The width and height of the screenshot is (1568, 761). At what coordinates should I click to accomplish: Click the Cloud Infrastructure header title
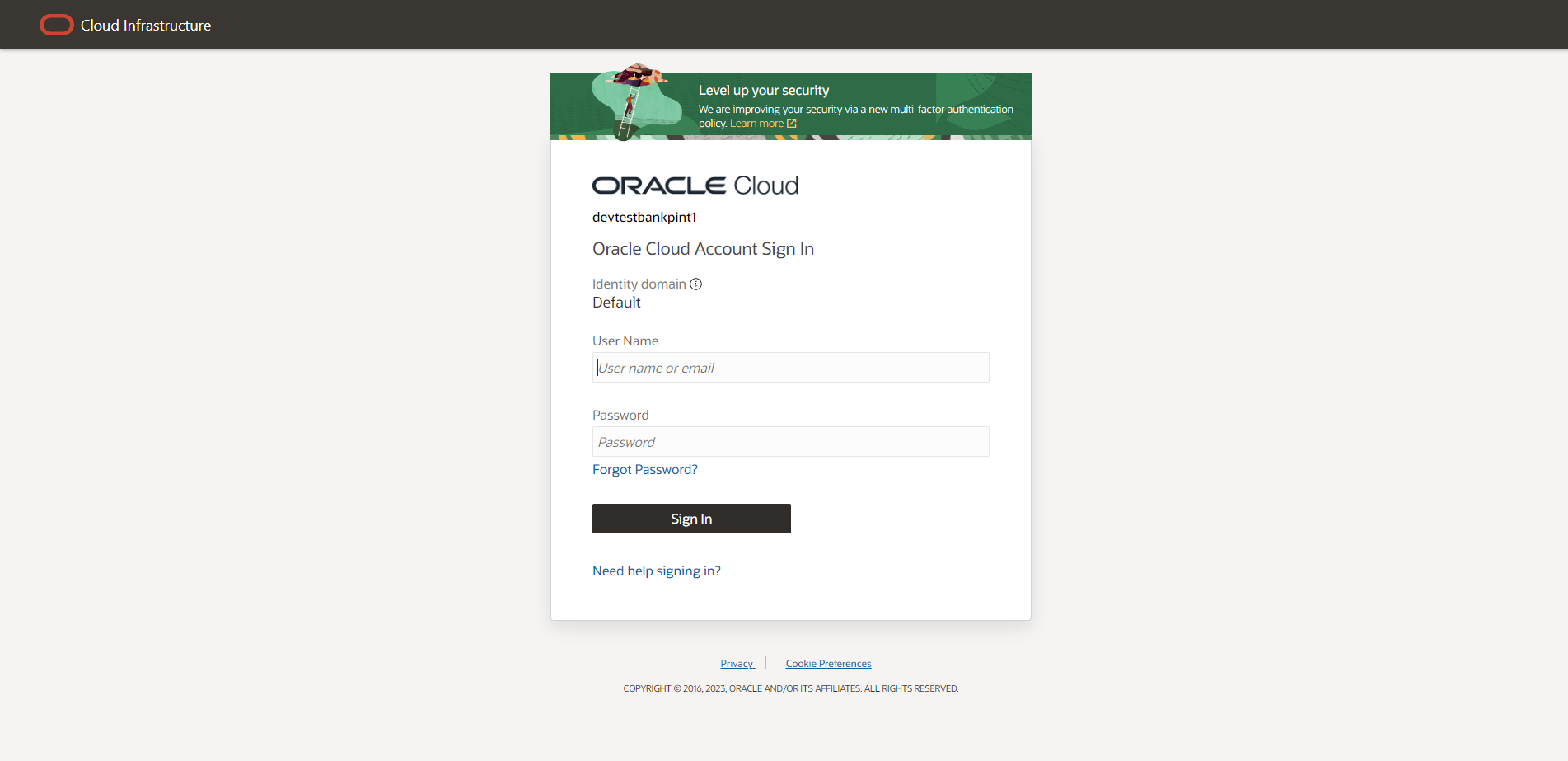(x=146, y=26)
